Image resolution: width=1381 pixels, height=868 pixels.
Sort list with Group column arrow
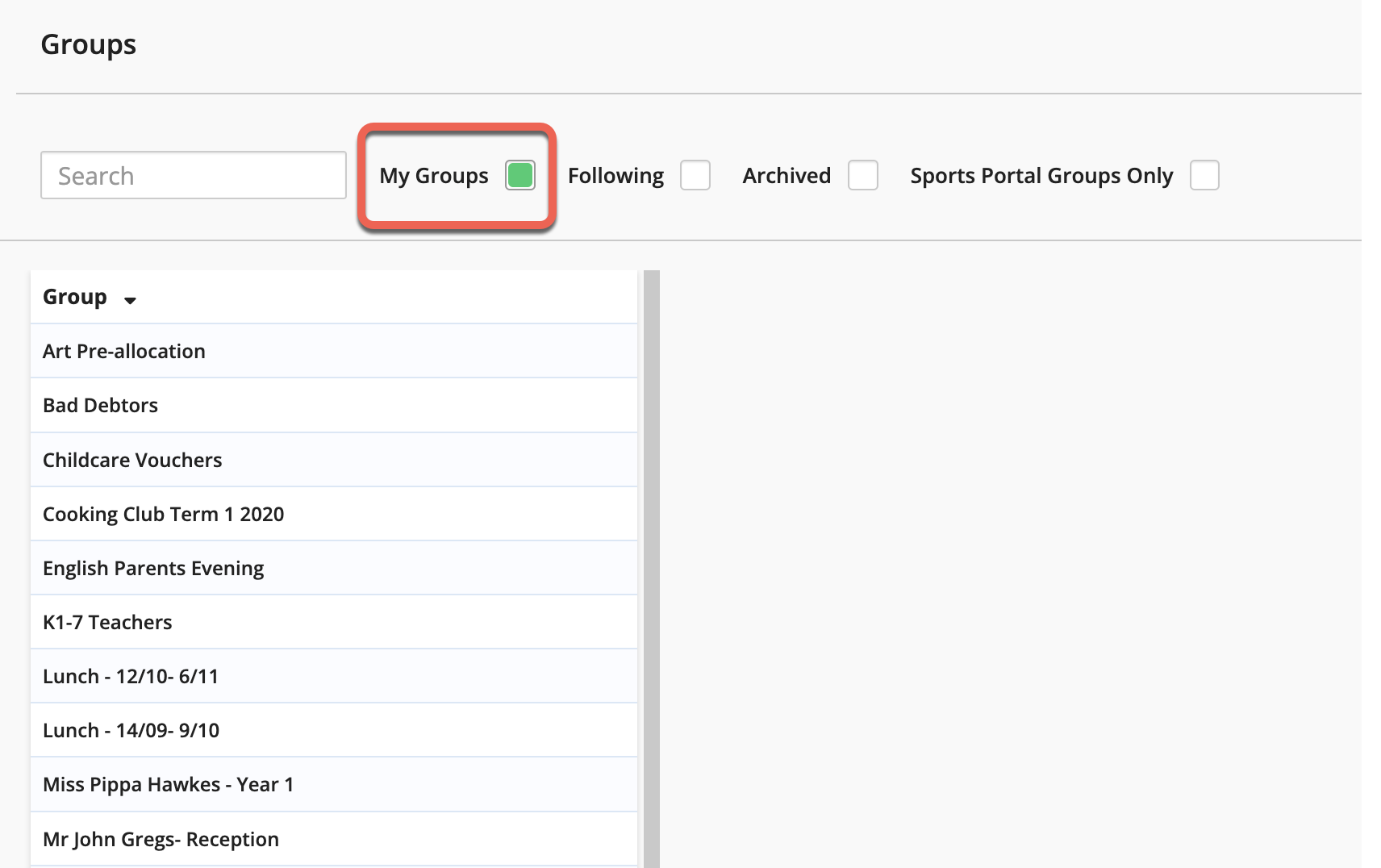(130, 300)
